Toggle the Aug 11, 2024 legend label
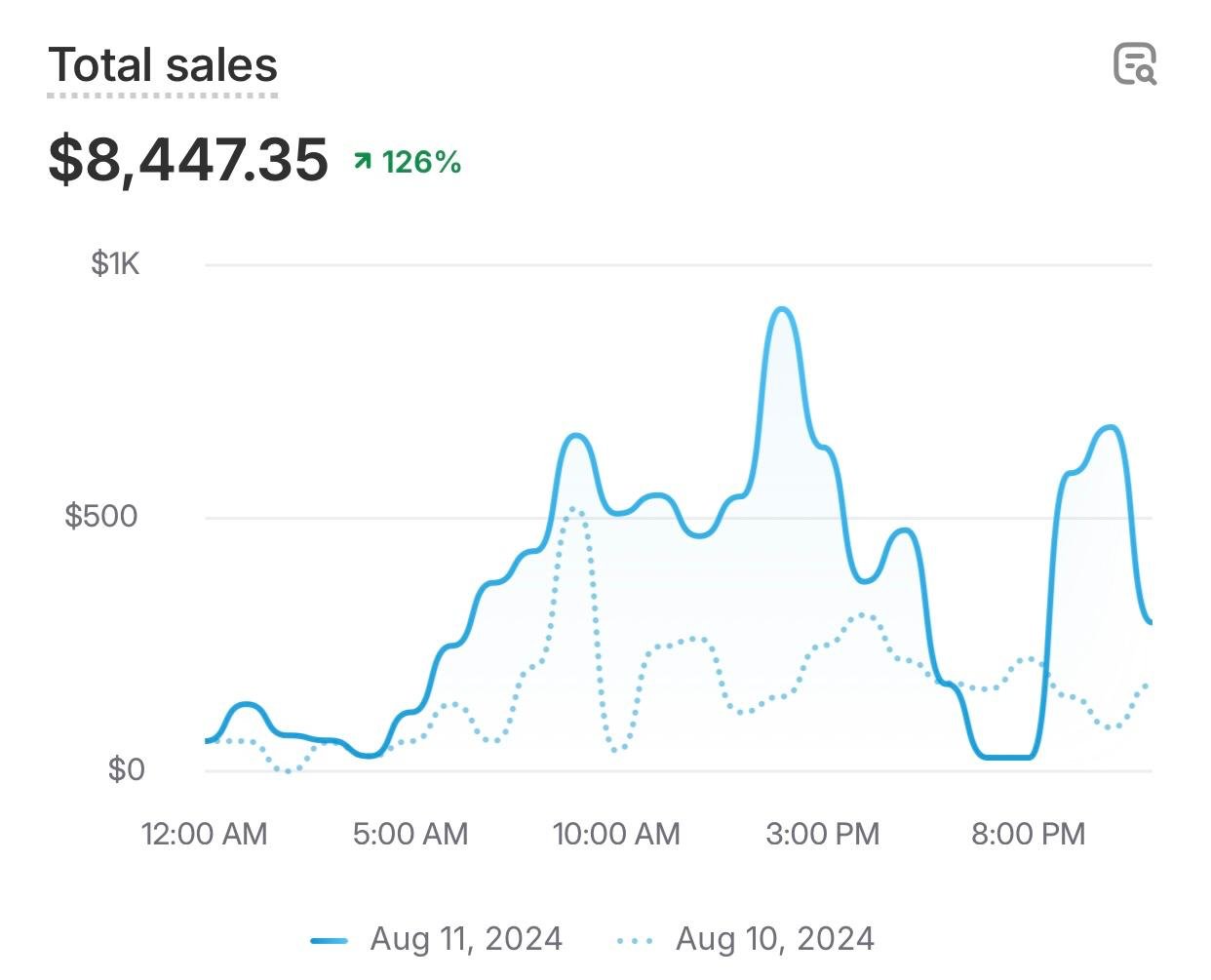The height and width of the screenshot is (980, 1211). (466, 939)
